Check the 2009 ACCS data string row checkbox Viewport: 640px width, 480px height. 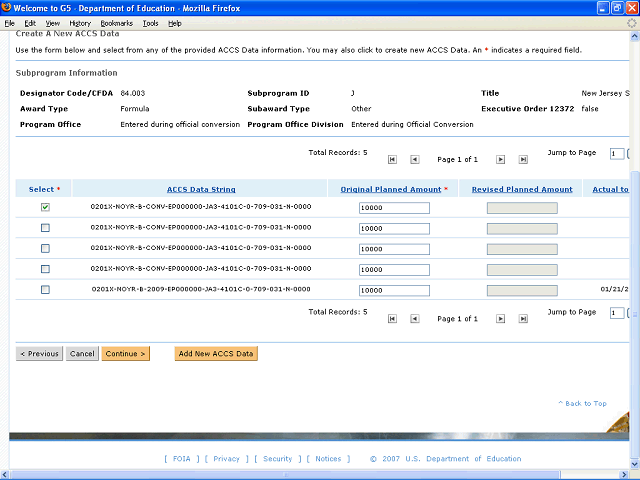(45, 289)
